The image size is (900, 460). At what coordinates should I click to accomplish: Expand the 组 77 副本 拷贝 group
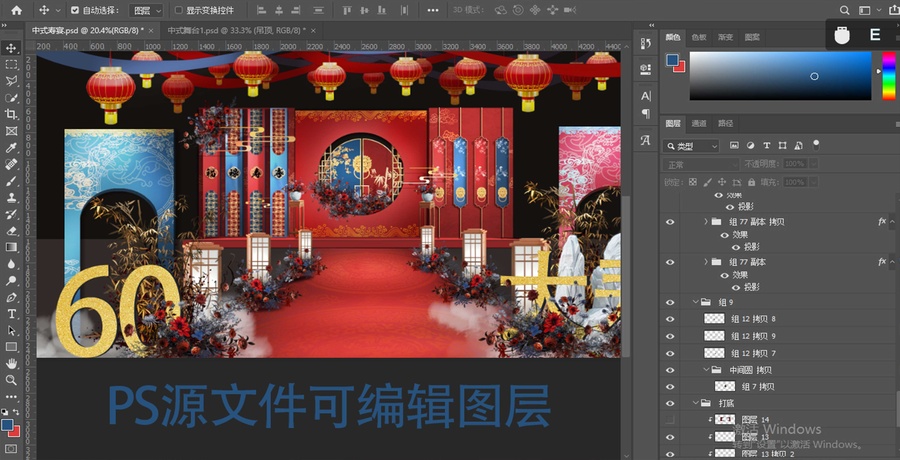(706, 221)
